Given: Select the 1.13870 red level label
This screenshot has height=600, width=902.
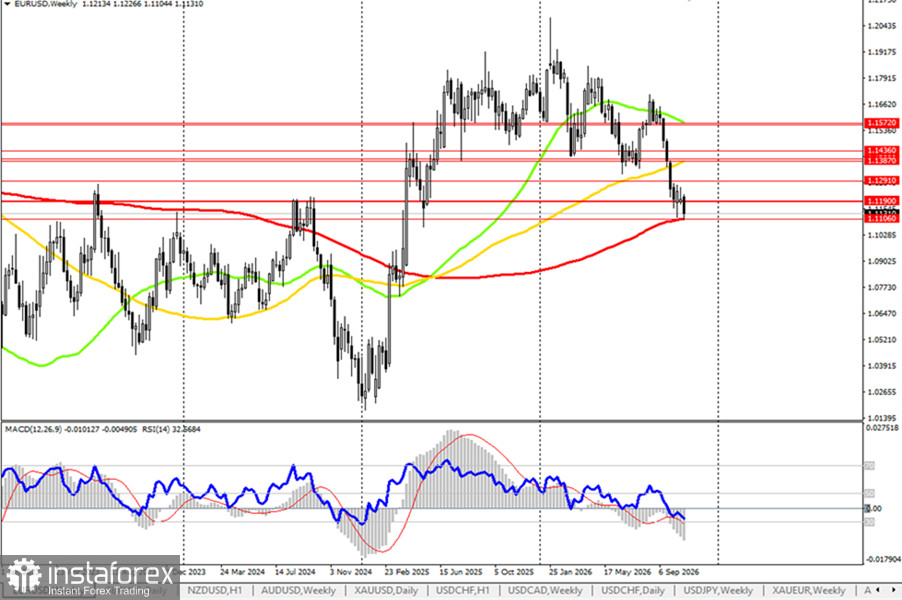Looking at the screenshot, I should click(x=881, y=160).
